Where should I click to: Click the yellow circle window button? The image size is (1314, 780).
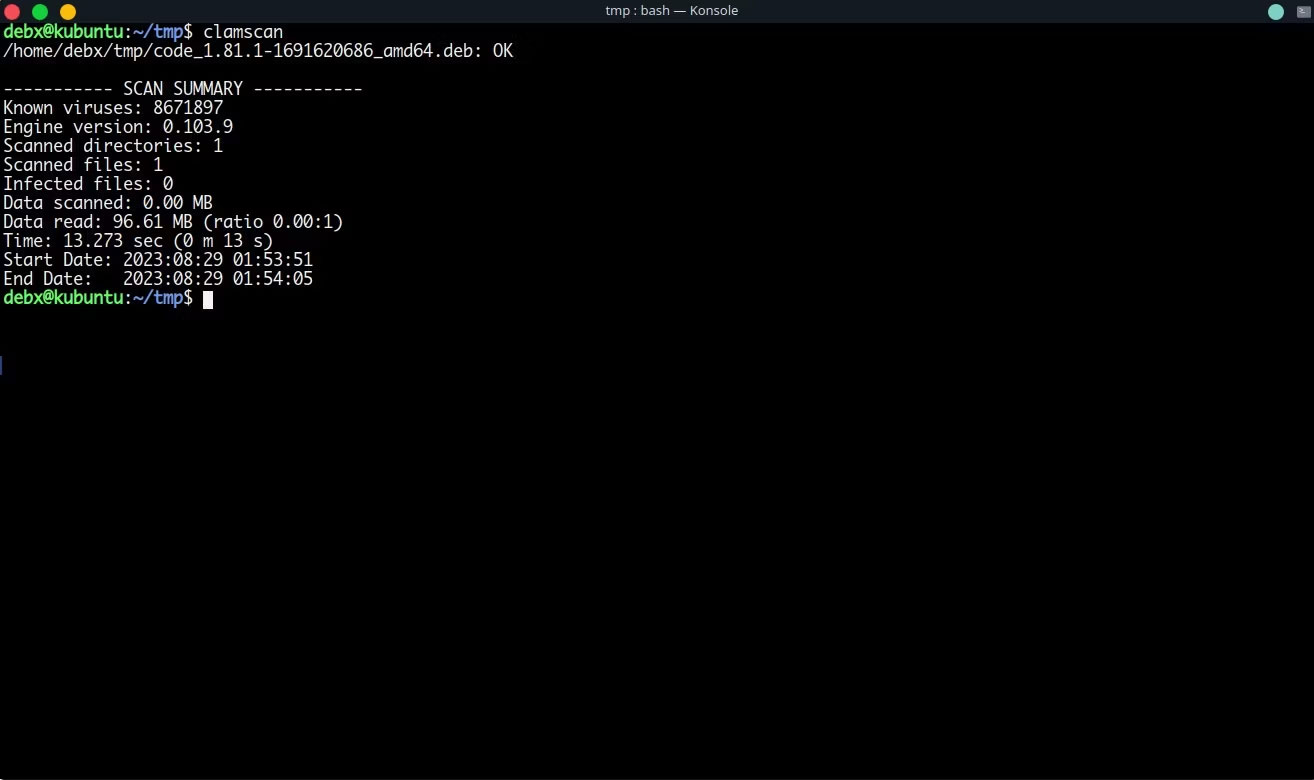click(x=68, y=12)
